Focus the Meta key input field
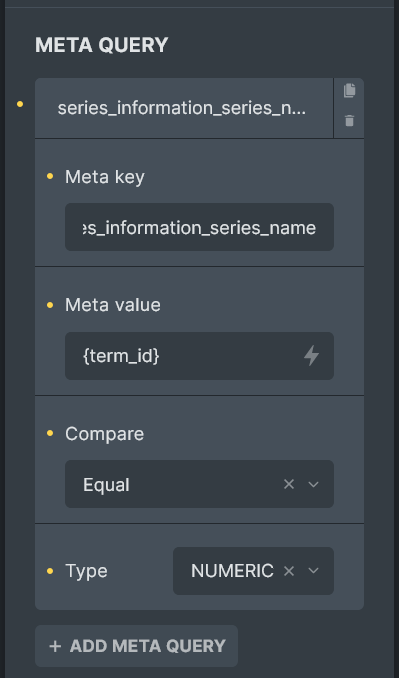This screenshot has height=678, width=399. [x=199, y=227]
